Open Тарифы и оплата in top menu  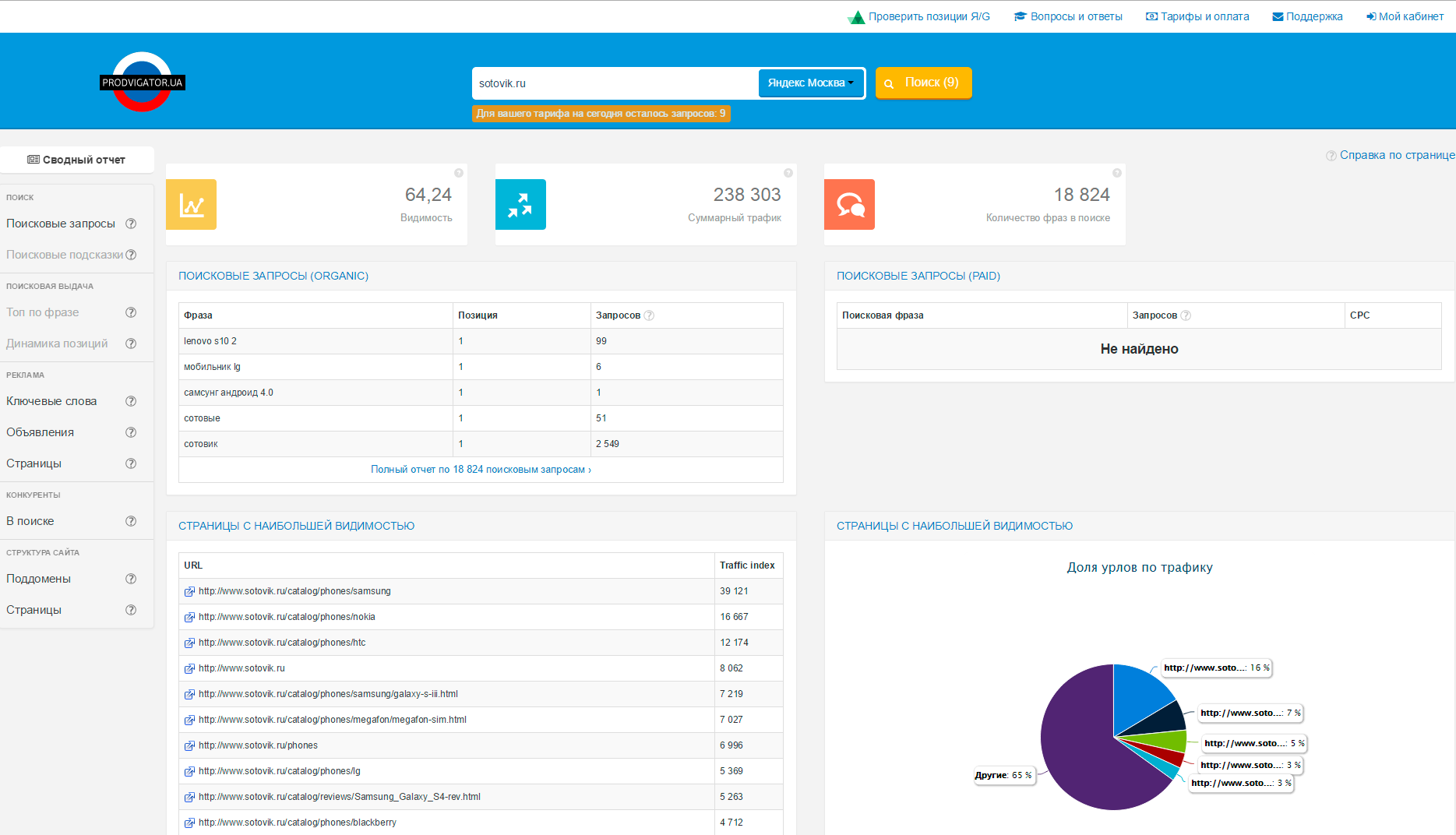[1197, 16]
